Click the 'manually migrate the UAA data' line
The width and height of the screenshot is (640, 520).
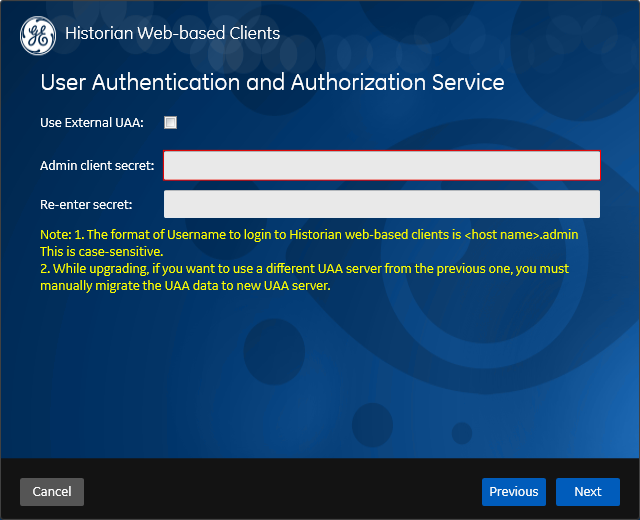185,285
